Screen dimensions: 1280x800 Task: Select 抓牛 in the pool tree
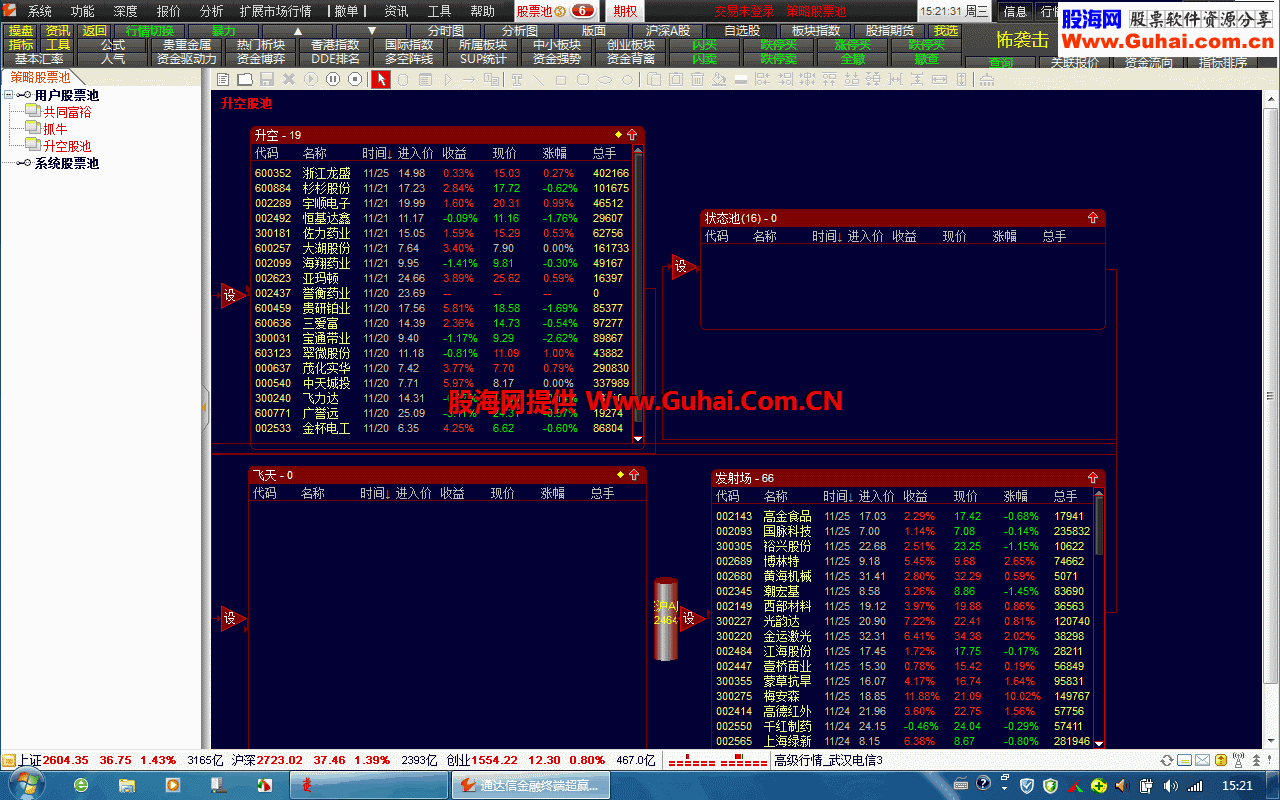(x=55, y=129)
